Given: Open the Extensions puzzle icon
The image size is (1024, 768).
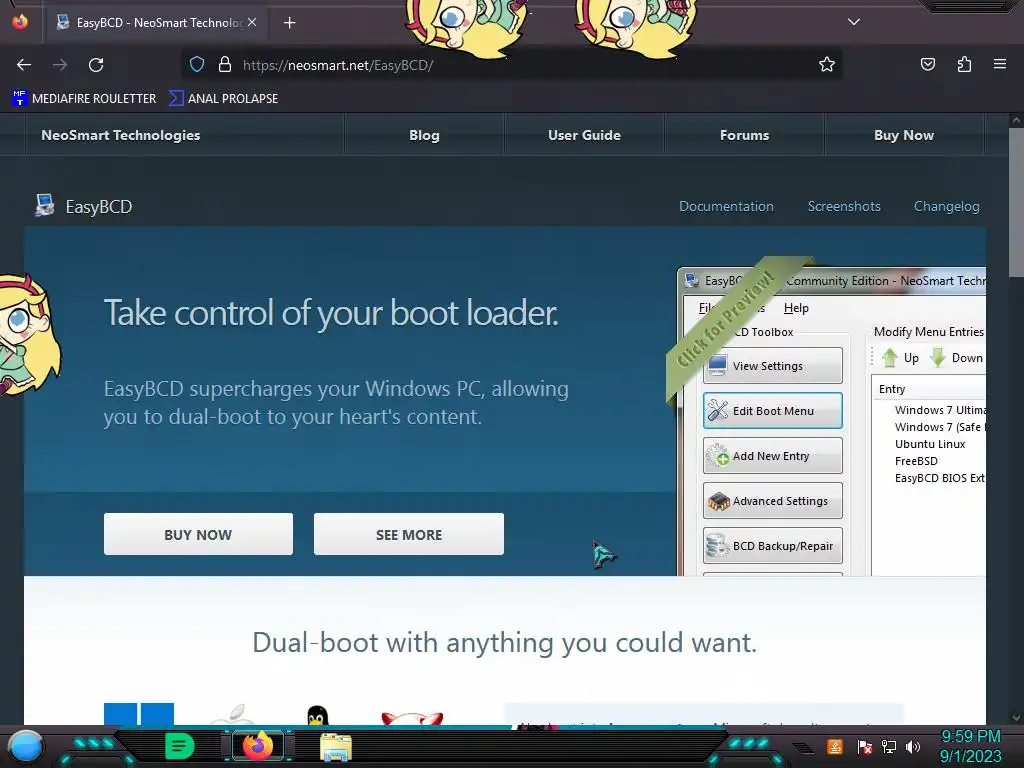Looking at the screenshot, I should [964, 64].
